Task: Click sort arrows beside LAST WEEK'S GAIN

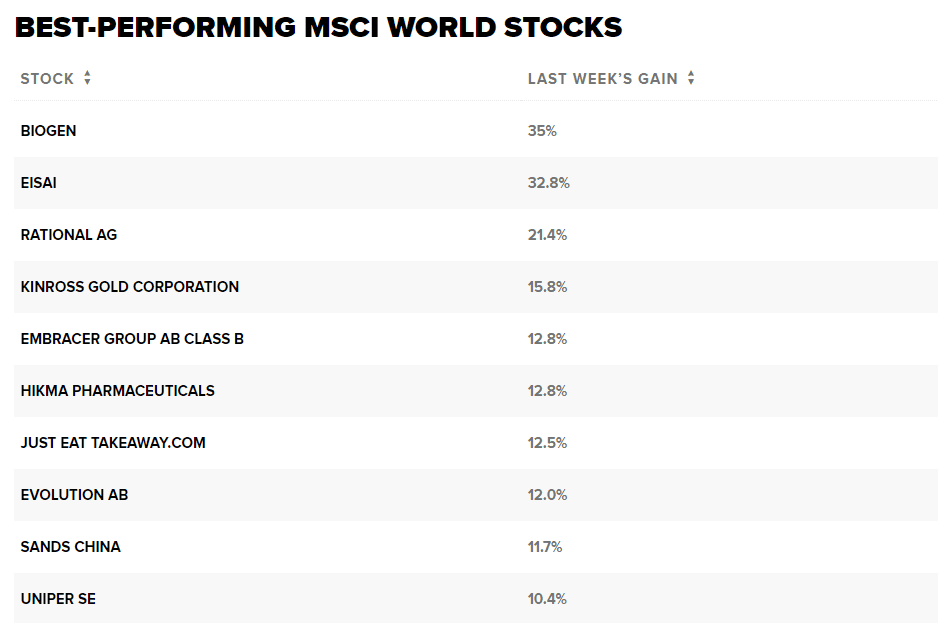Action: (x=691, y=79)
